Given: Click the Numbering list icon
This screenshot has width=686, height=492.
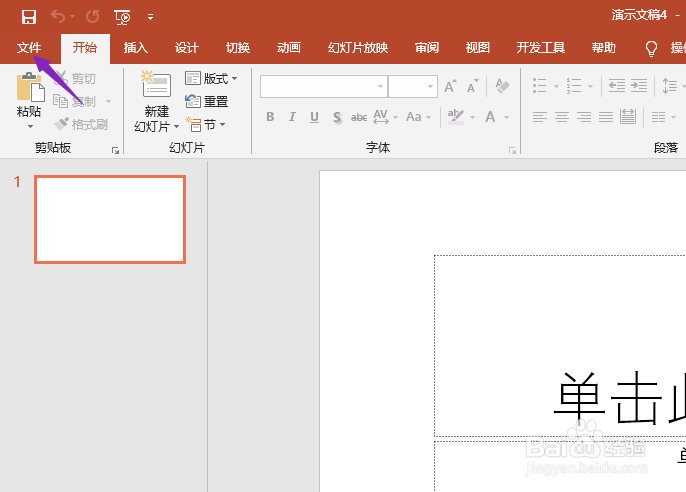Looking at the screenshot, I should 574,86.
